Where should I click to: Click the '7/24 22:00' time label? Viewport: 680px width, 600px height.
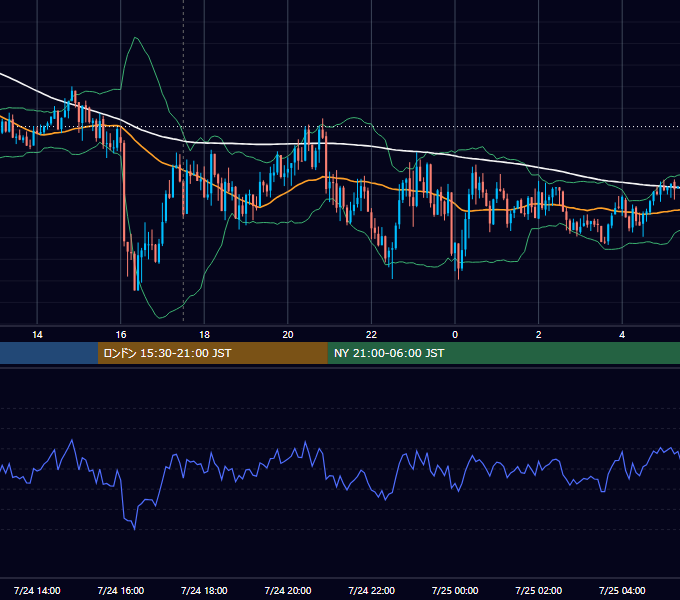tap(372, 590)
